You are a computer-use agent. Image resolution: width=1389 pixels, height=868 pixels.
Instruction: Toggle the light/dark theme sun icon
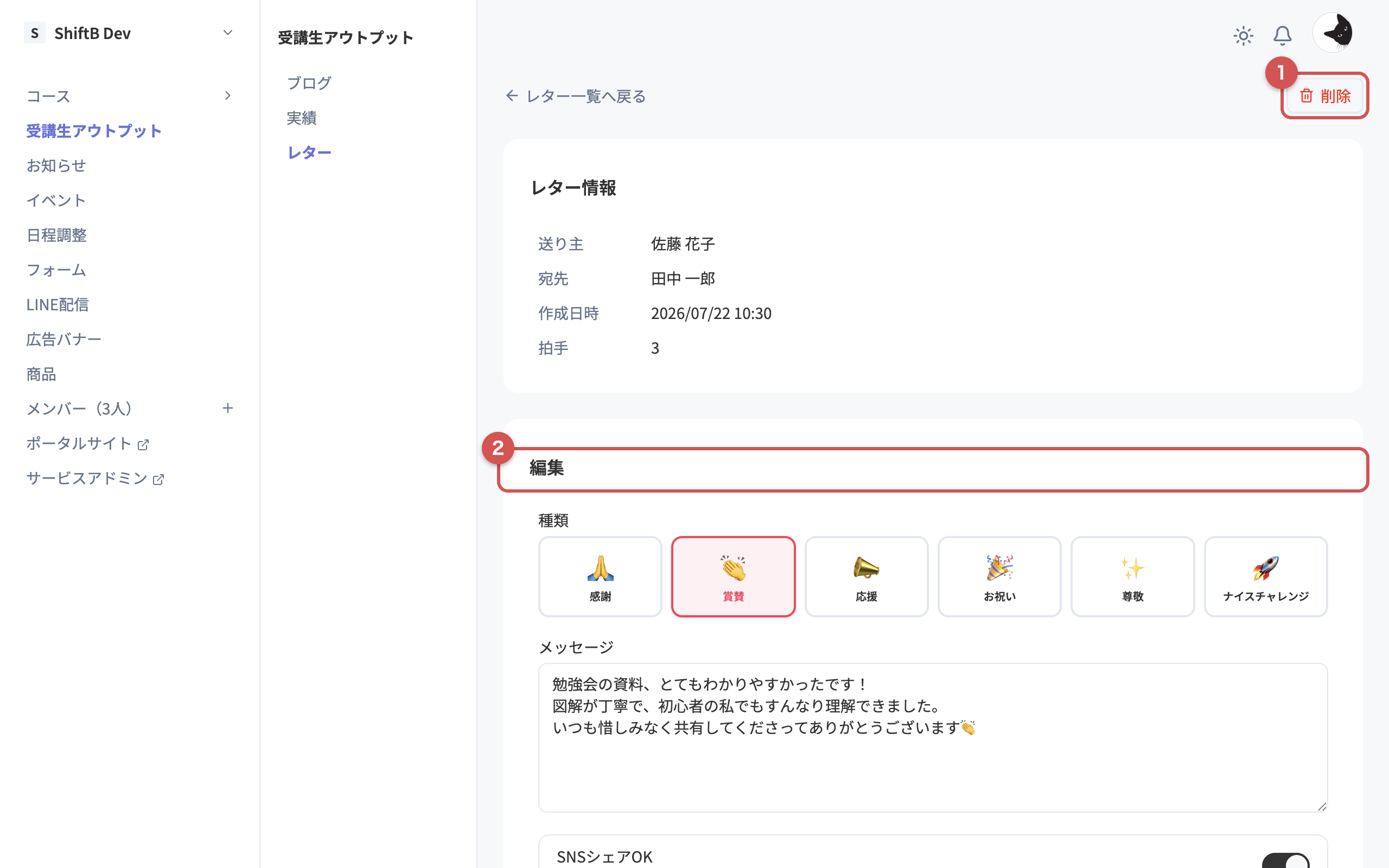[1243, 36]
